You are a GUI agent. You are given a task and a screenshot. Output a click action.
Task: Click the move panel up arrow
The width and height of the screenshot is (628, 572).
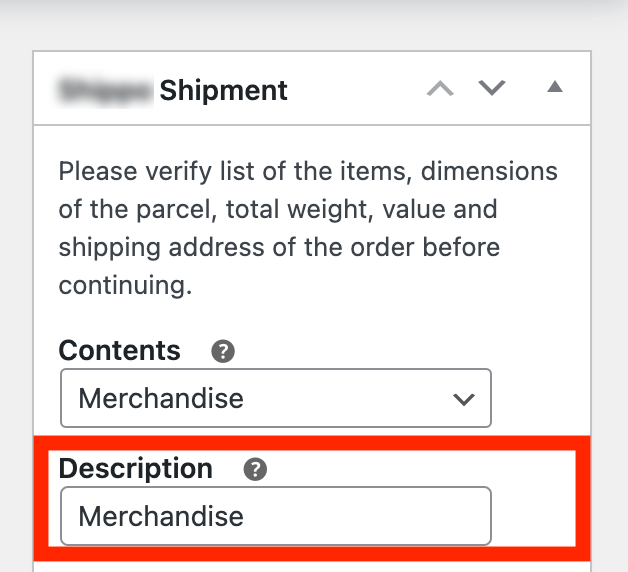pos(440,89)
